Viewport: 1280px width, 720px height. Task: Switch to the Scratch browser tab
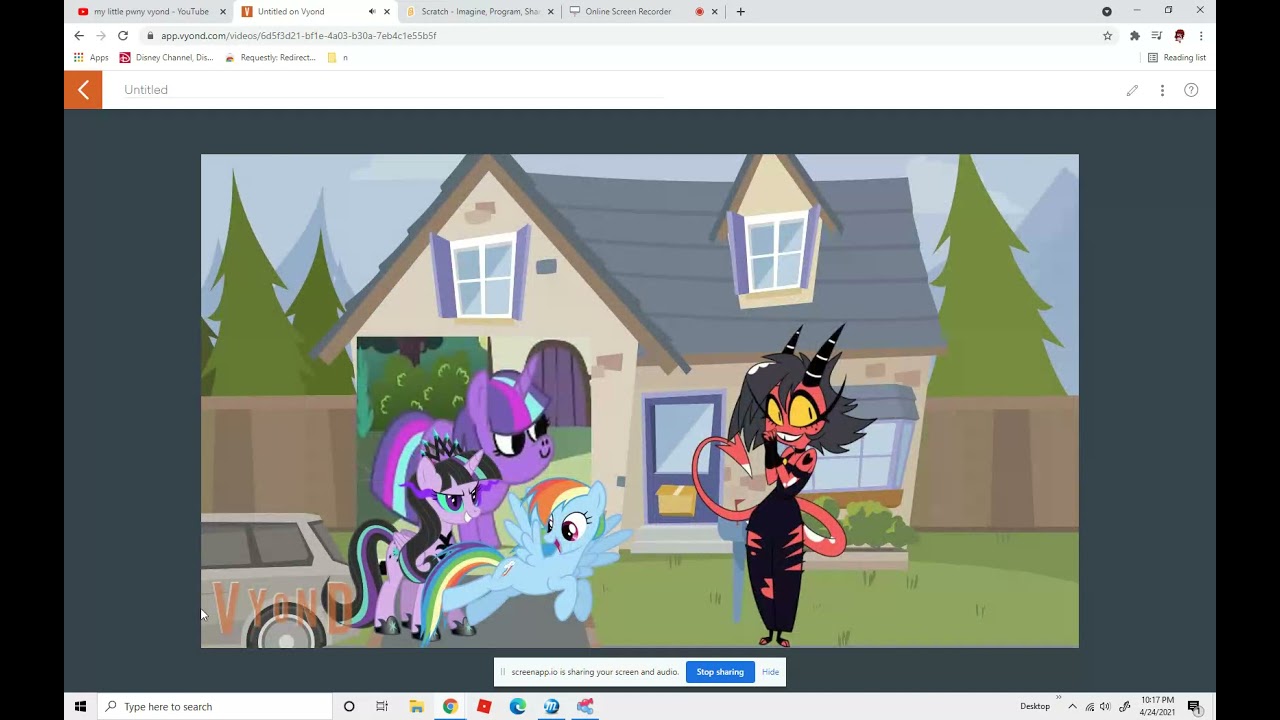(479, 12)
